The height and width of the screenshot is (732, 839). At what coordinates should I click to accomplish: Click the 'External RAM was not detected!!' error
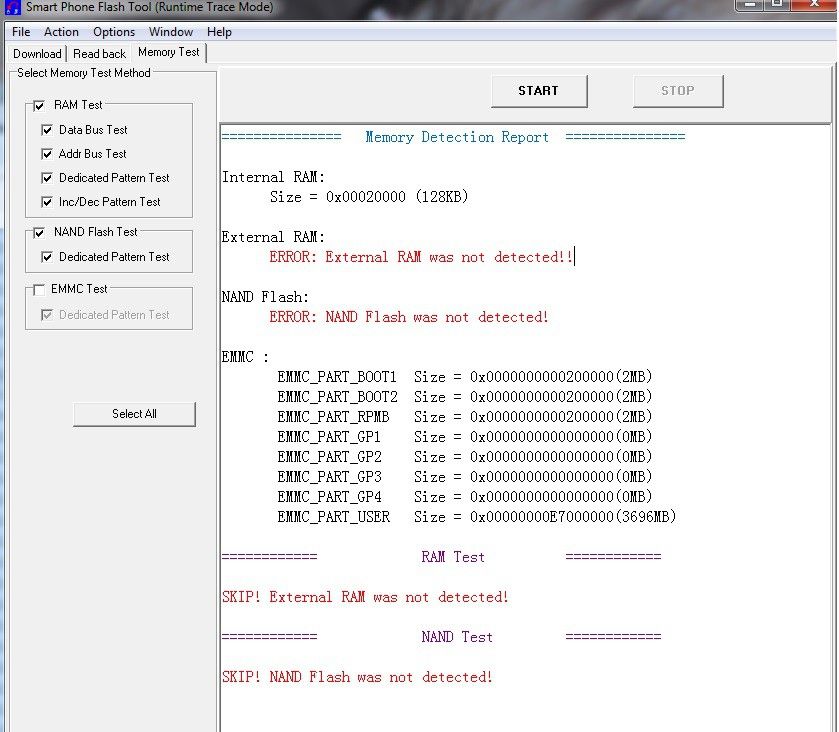[x=421, y=257]
